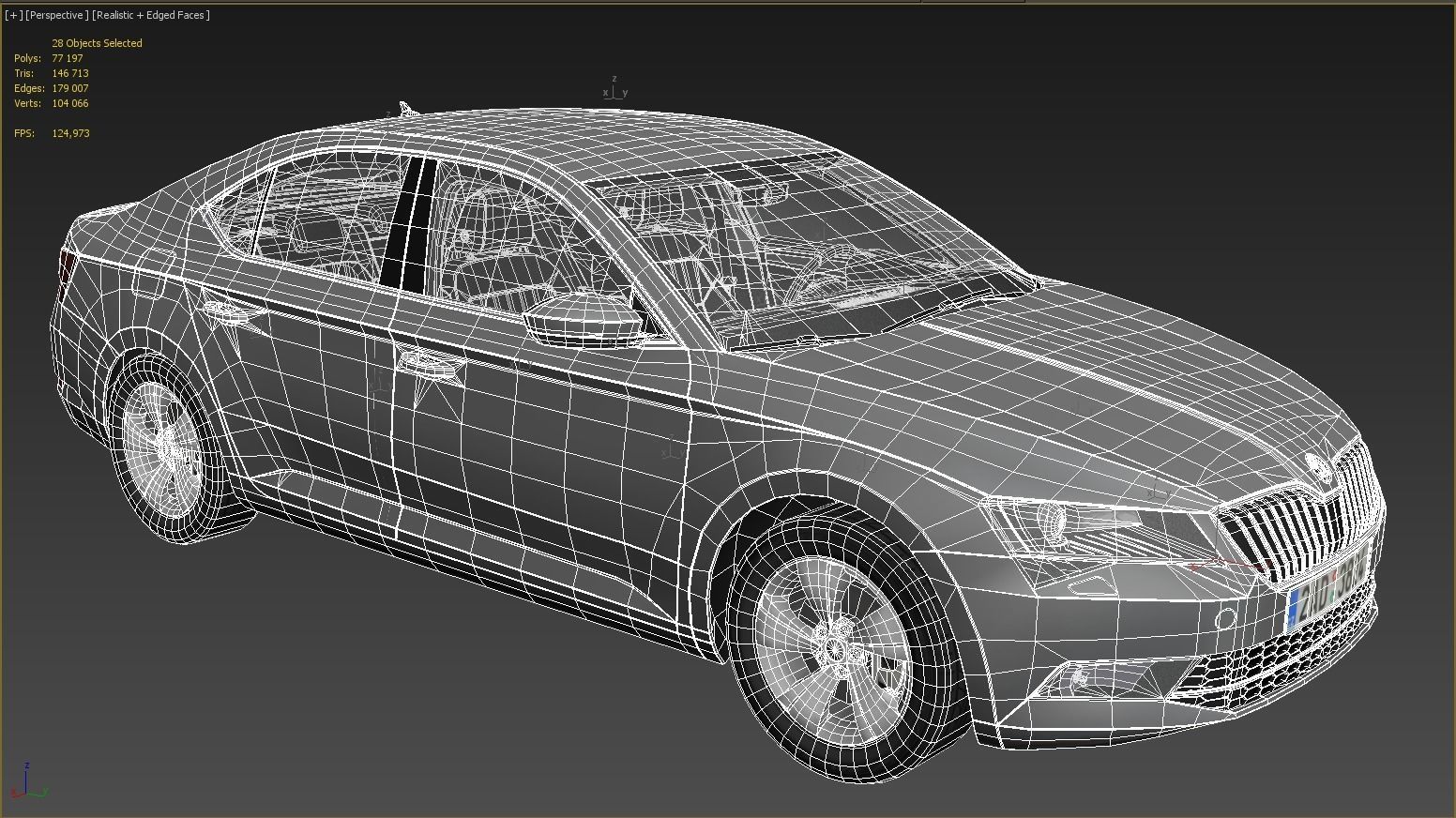Screen dimensions: 1456x818
Task: Click the Edges count '179 007'
Action: click(70, 88)
